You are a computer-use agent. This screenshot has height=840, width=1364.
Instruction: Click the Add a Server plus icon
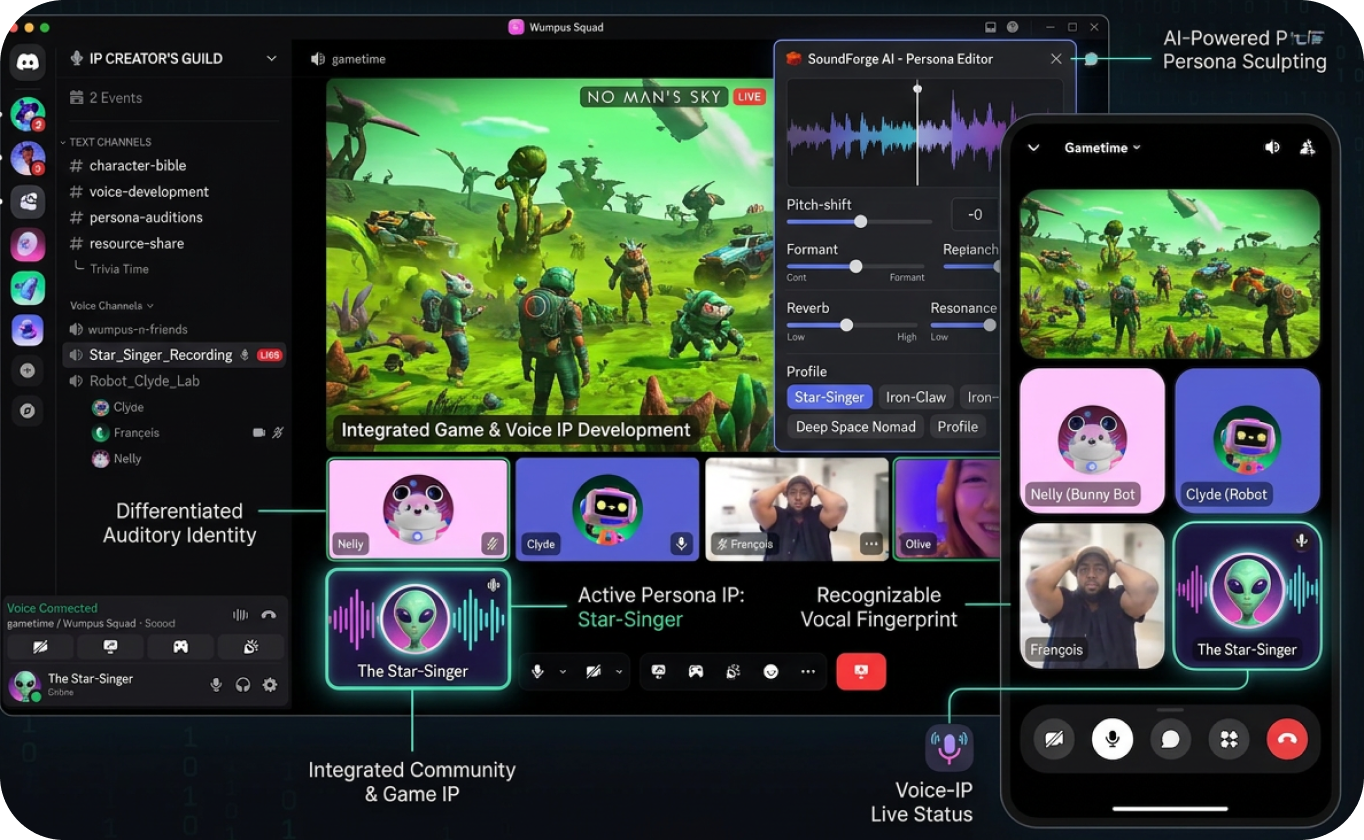(27, 370)
